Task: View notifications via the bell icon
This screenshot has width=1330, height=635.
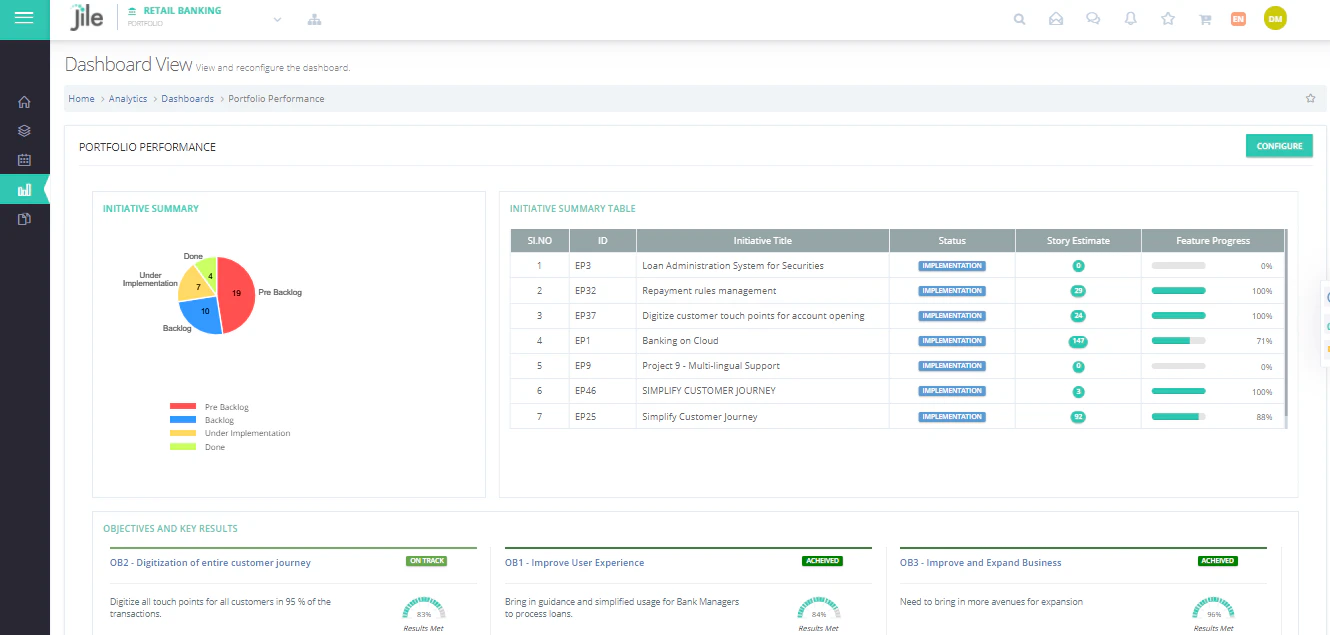Action: coord(1130,18)
